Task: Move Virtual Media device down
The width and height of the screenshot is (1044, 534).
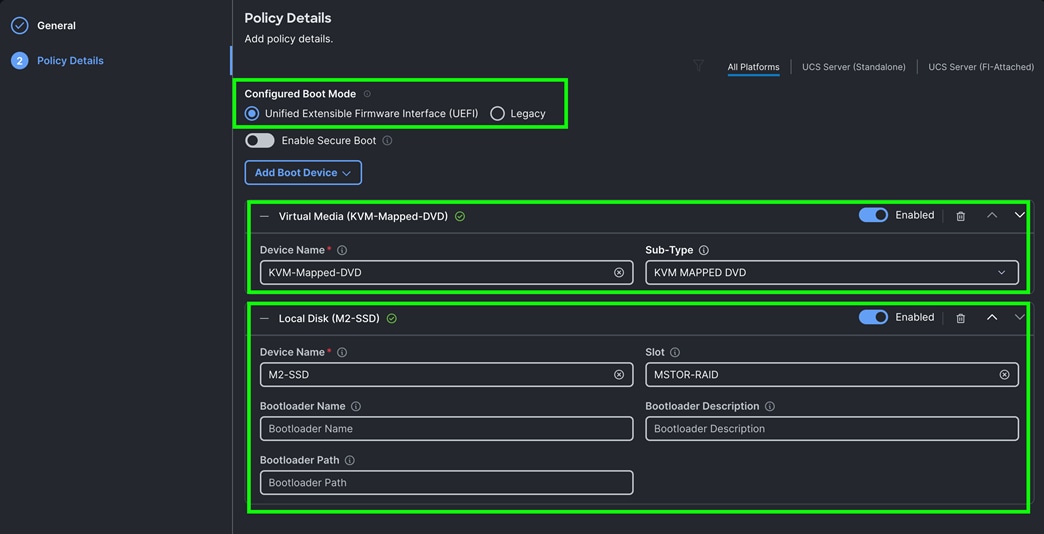Action: pyautogui.click(x=1019, y=215)
